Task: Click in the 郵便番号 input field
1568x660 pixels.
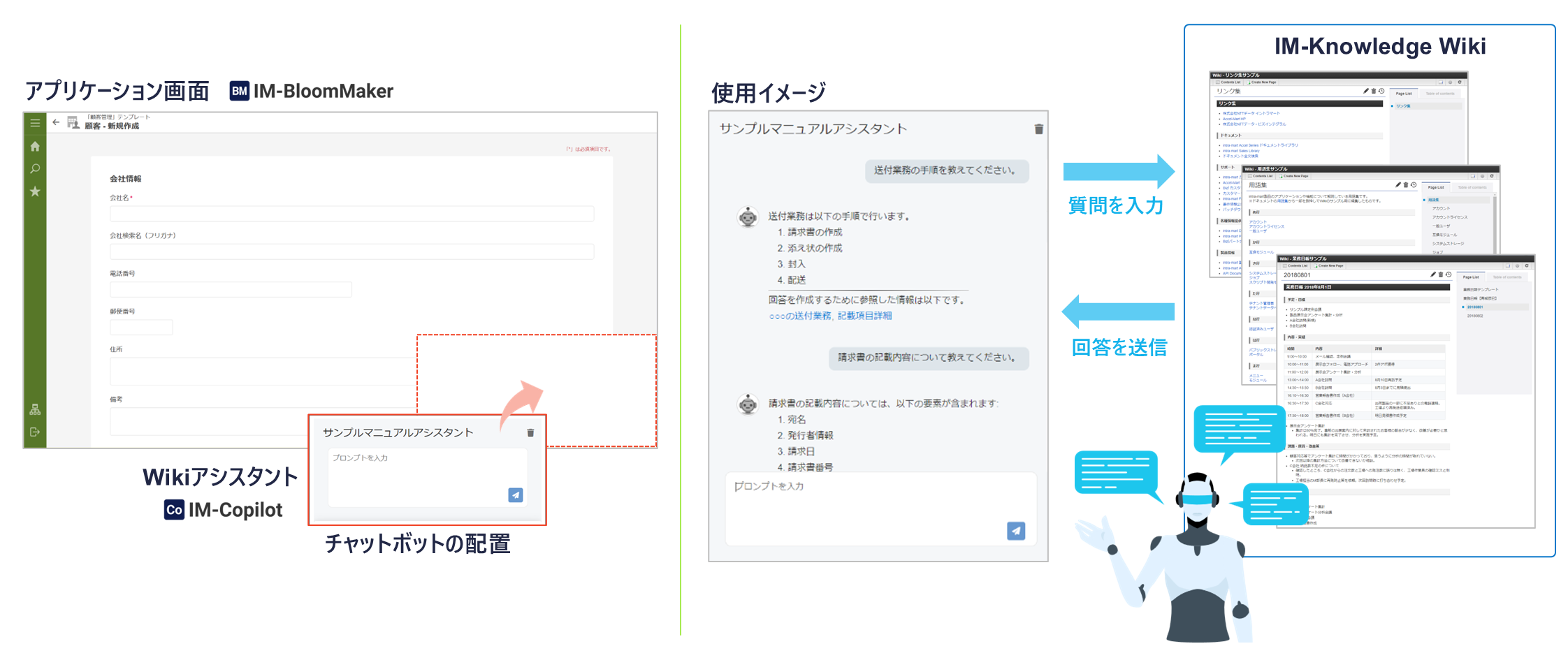Action: [141, 327]
